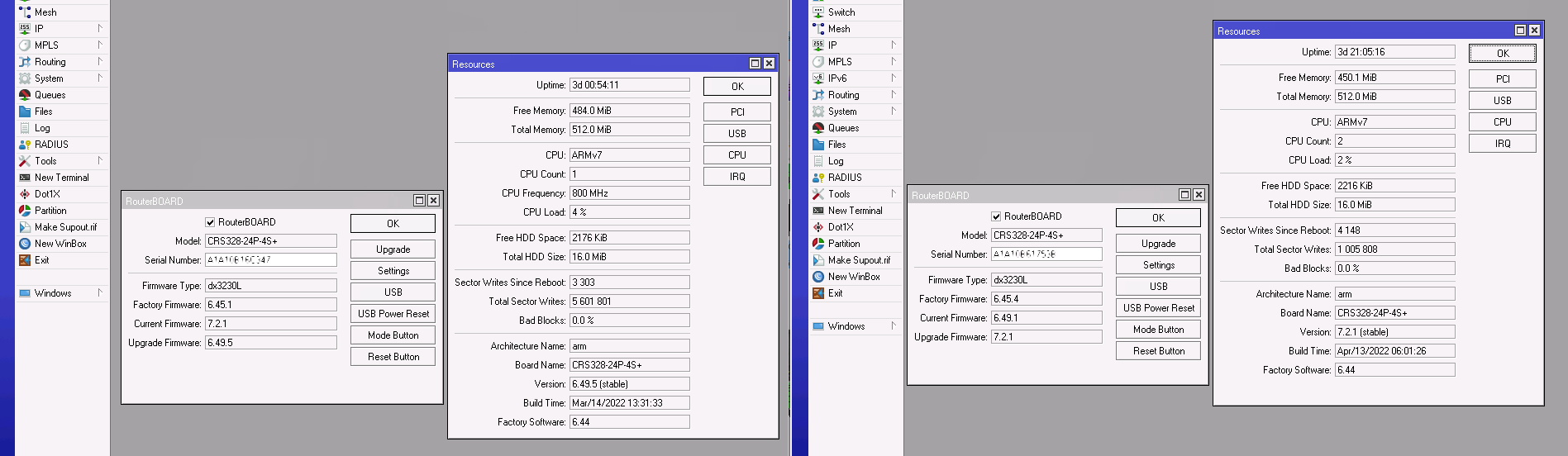The width and height of the screenshot is (1568, 456).
Task: Open Partition icon in the v7.2.1 WinBox sidebar
Action: (818, 244)
